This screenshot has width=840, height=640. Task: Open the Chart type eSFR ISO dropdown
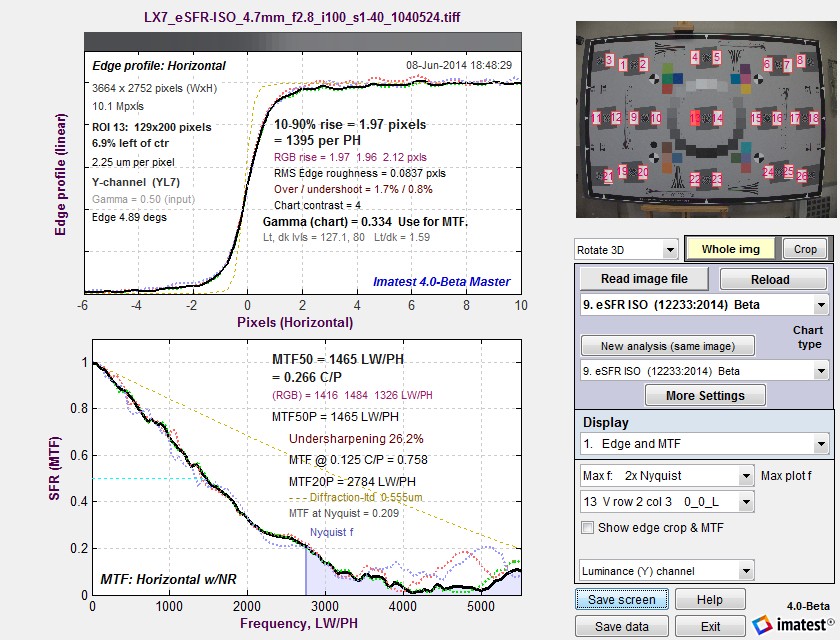point(704,371)
